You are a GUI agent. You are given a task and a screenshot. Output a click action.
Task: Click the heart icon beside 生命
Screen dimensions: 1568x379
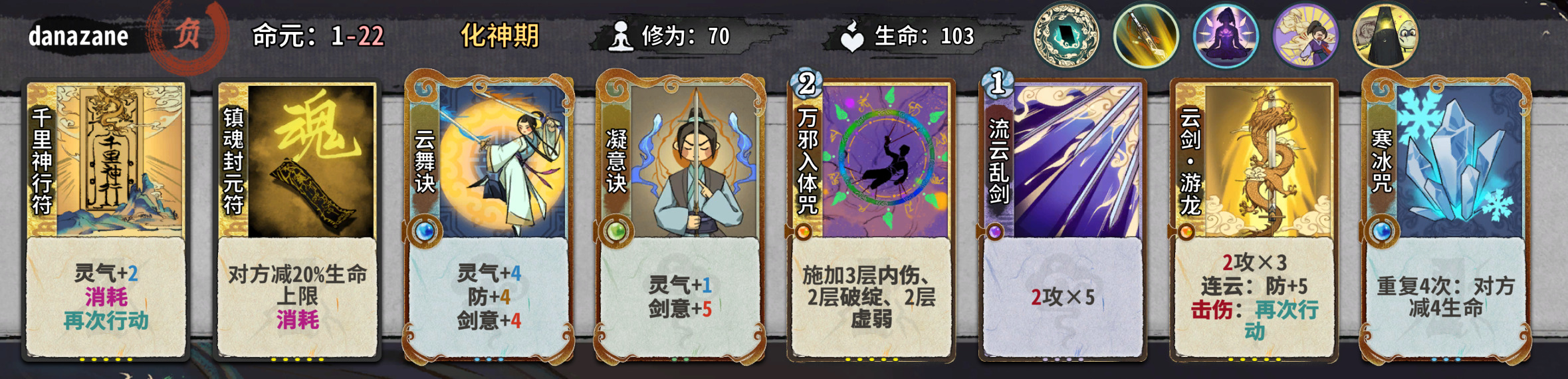coord(851,36)
